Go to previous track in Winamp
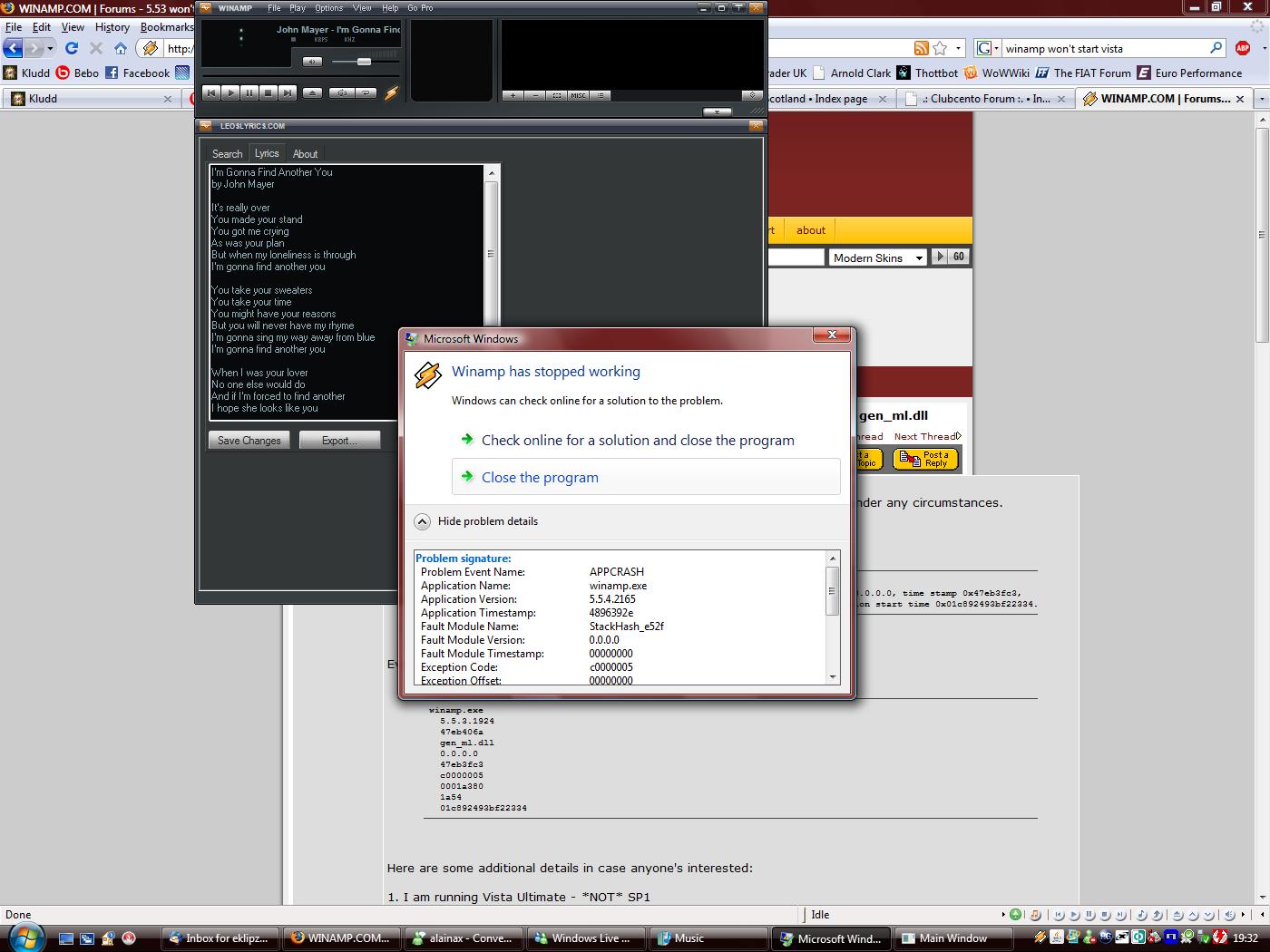1270x952 pixels. 210,92
